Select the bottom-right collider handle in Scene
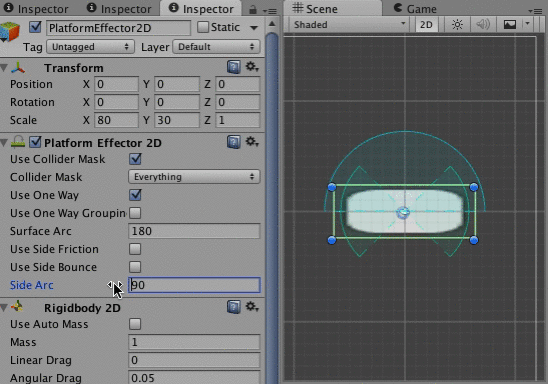 [x=474, y=240]
